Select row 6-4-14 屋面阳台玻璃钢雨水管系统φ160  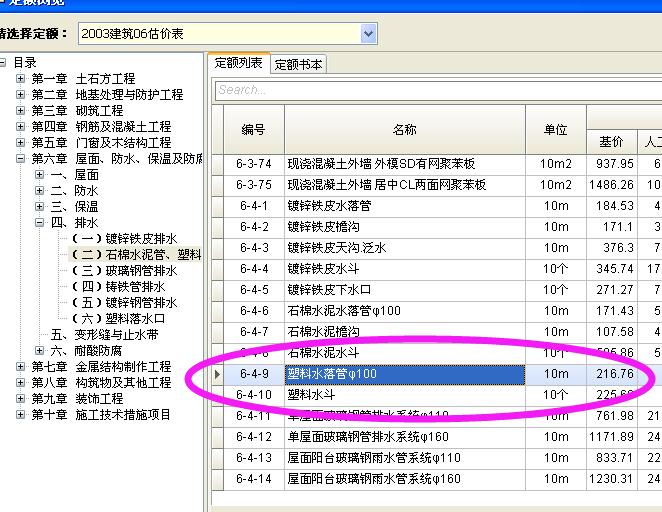(x=437, y=479)
